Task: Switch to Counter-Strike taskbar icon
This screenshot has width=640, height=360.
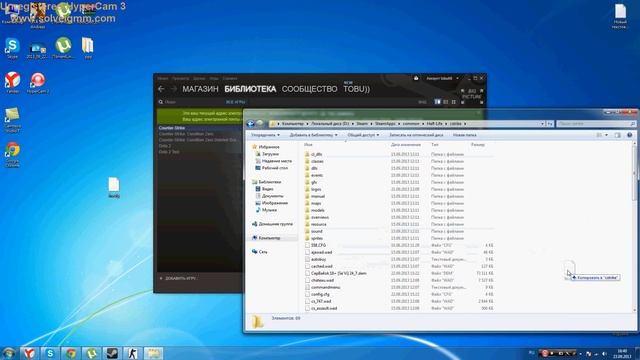Action: [x=133, y=353]
